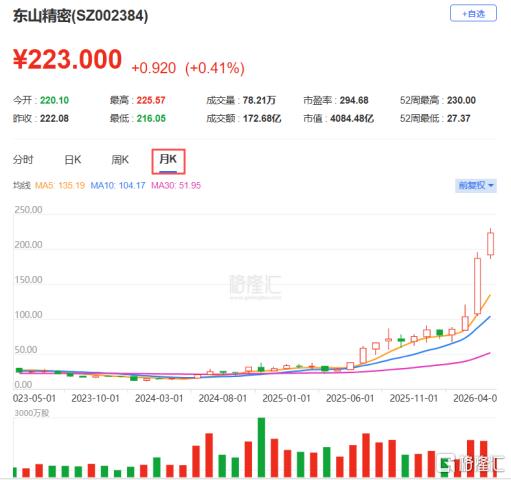The image size is (511, 480).
Task: Click the stock title 东山精密(SZ002384)
Action: point(80,16)
